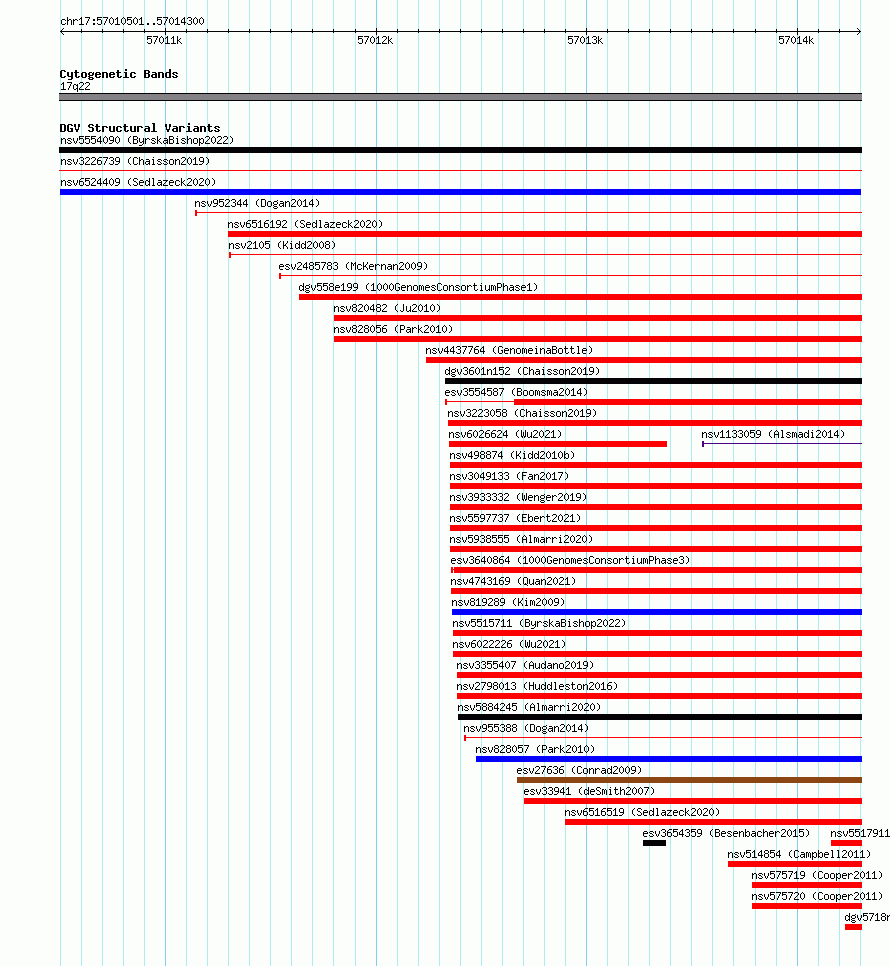Viewport: 890px width, 966px height.
Task: Open nsv575719 (Cooper2011) label
Action: [x=817, y=874]
